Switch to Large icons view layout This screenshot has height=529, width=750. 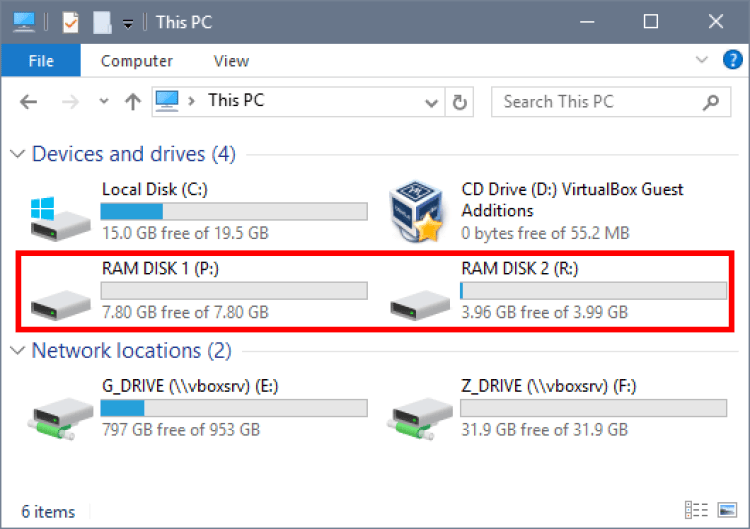(x=726, y=510)
